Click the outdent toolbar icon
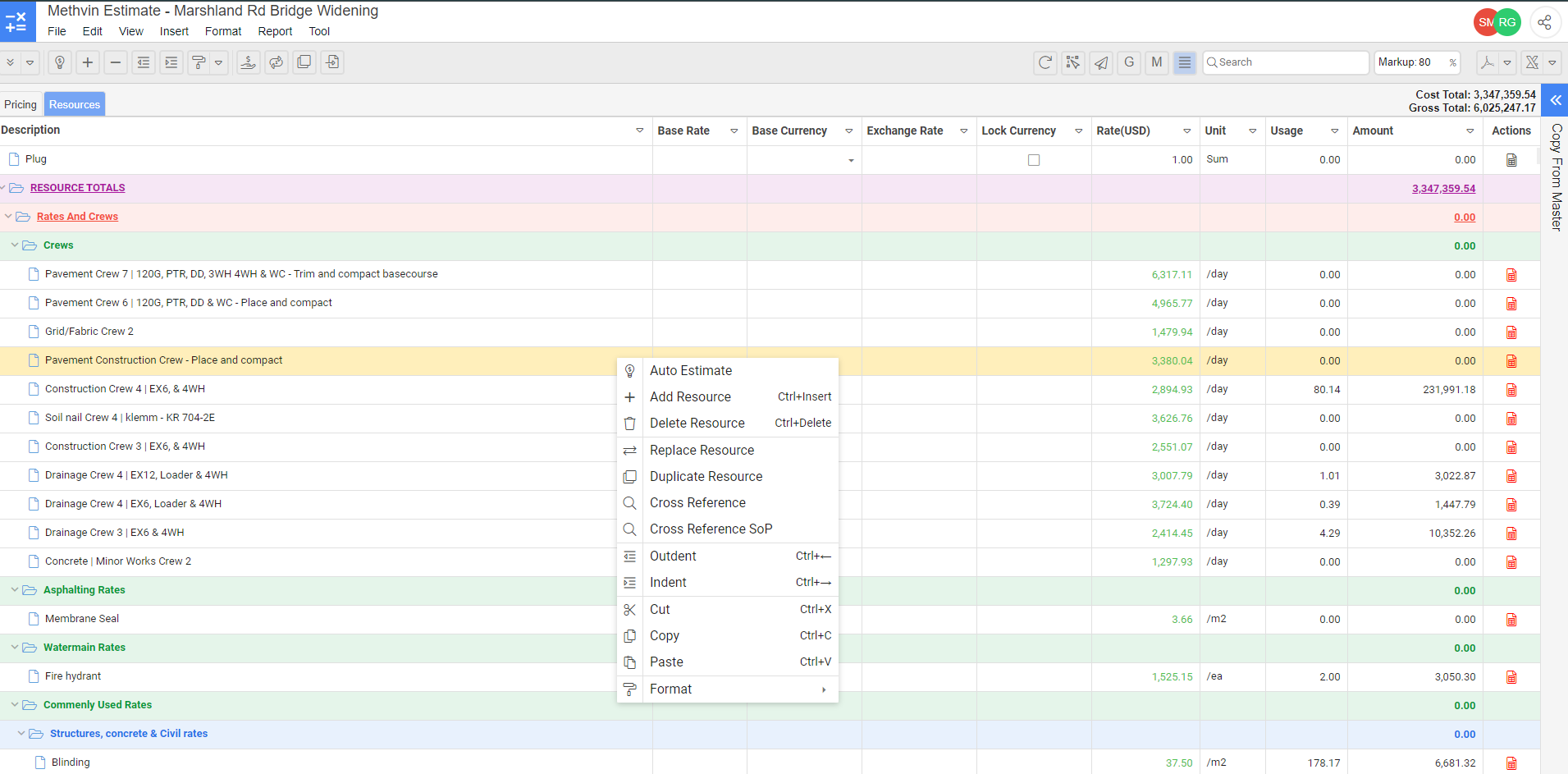 pyautogui.click(x=144, y=62)
